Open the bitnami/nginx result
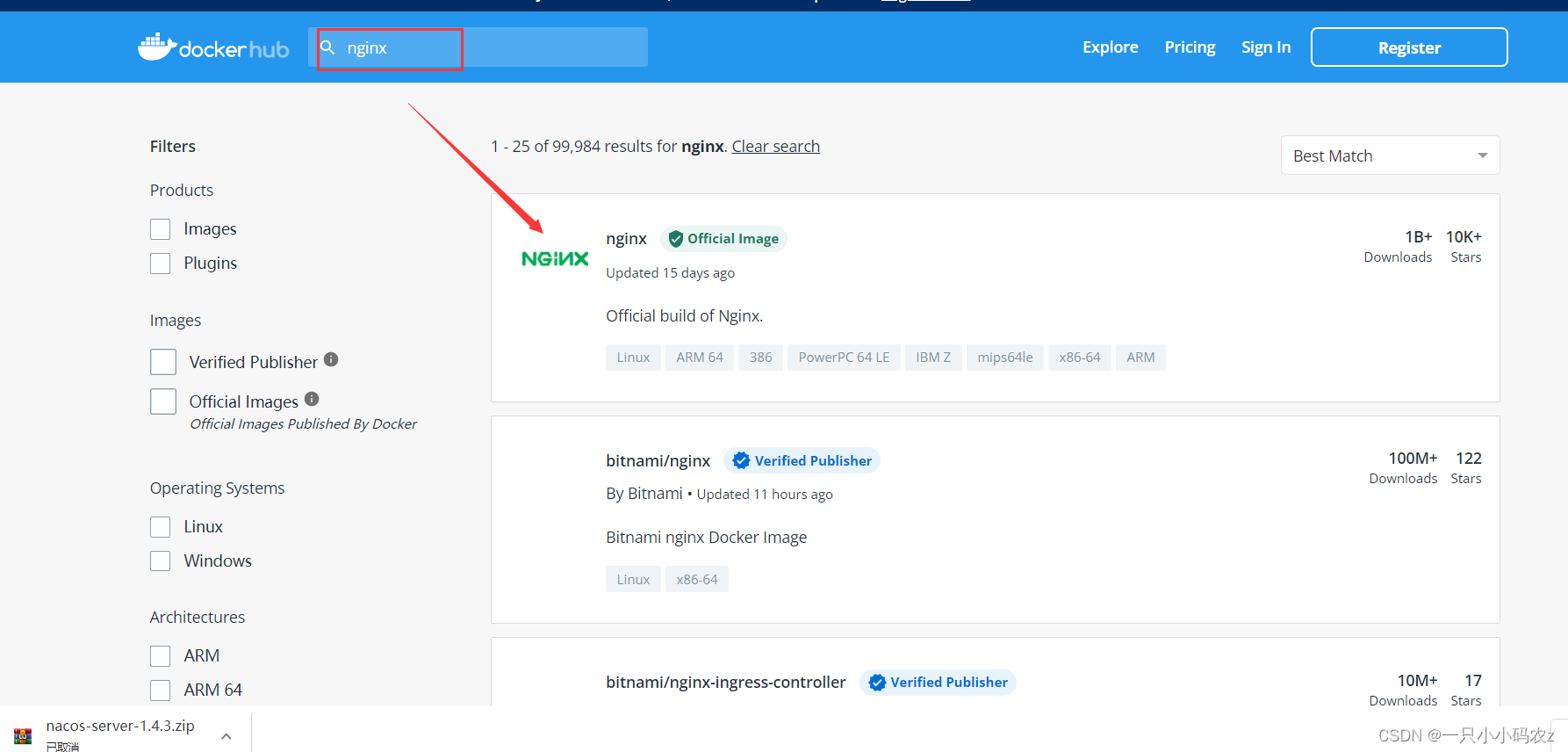 pos(658,461)
